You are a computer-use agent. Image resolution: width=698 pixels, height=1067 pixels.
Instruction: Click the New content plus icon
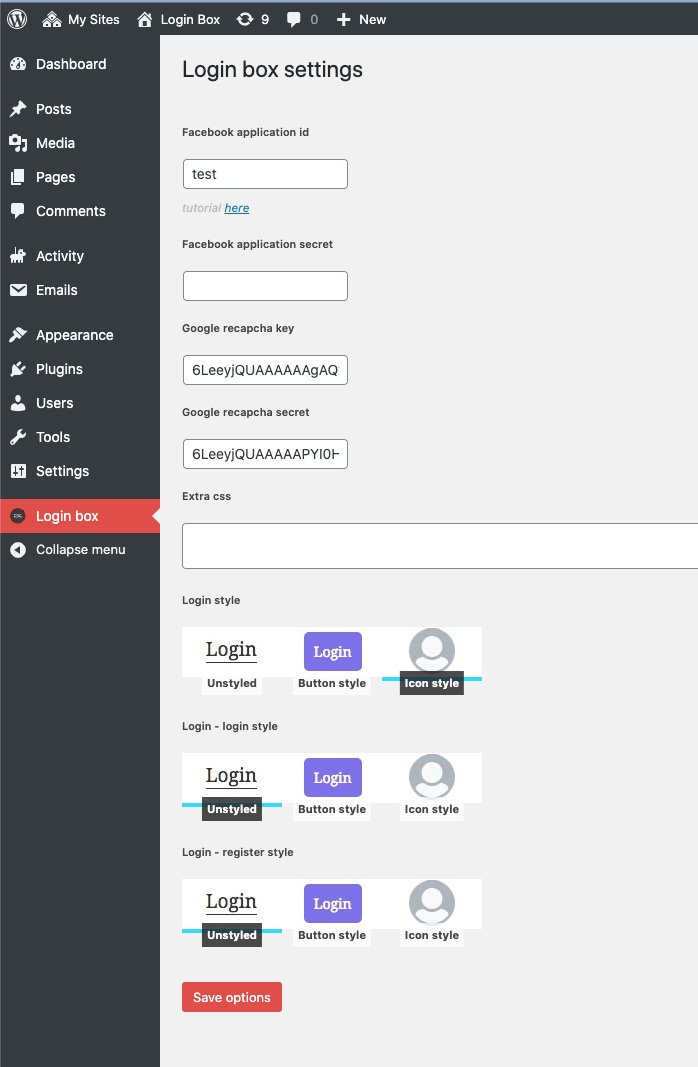pyautogui.click(x=343, y=19)
